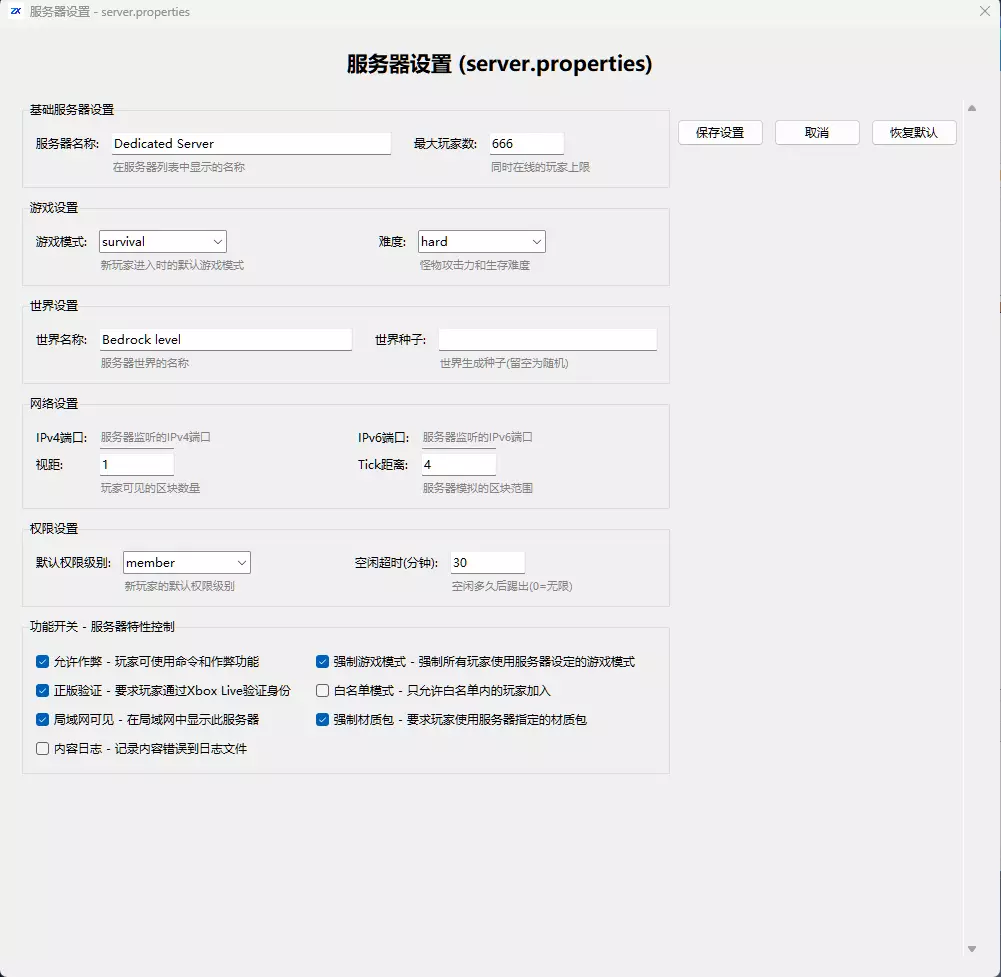
Task: Click the 网络设置 group title
Action: pyautogui.click(x=54, y=404)
